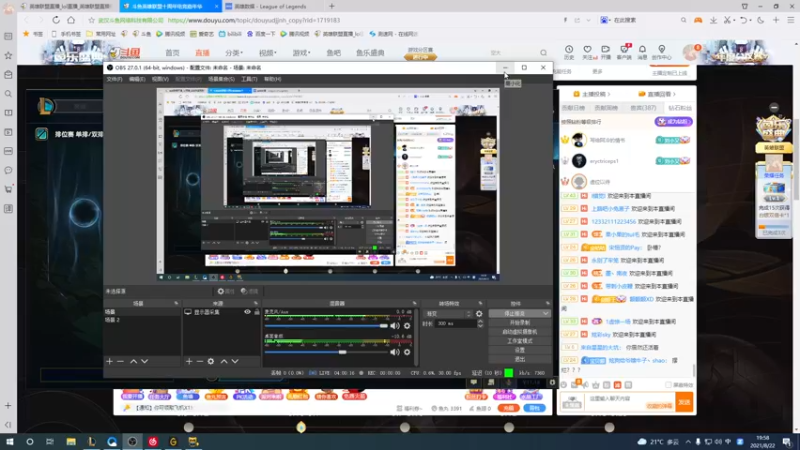Click Douyu site search magnifier icon
The width and height of the screenshot is (800, 450).
pyautogui.click(x=543, y=53)
